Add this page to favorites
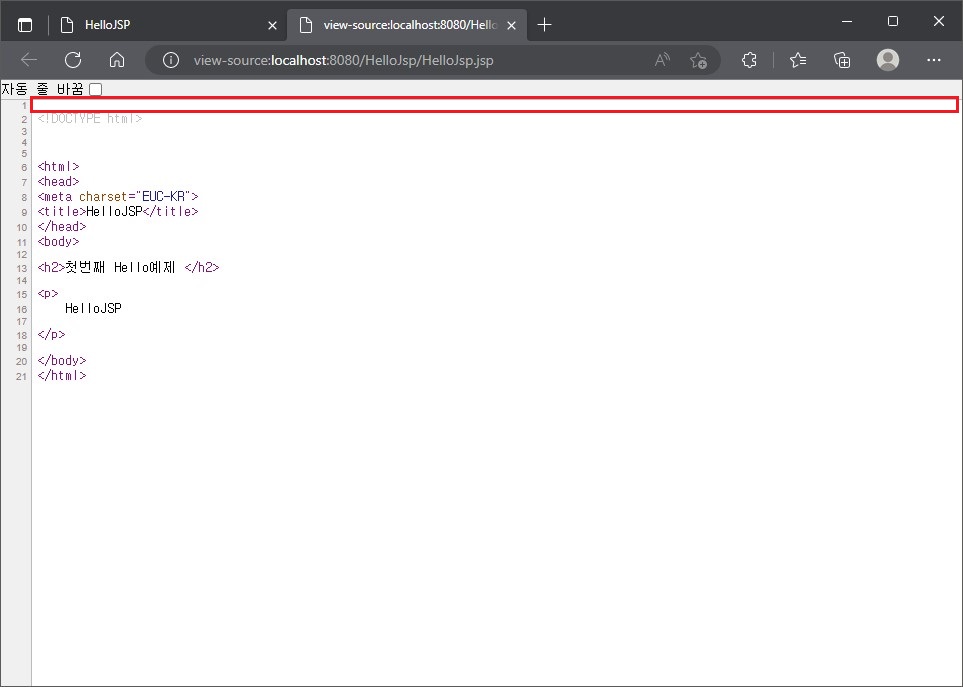Screen dimensions: 963x687 pos(698,60)
